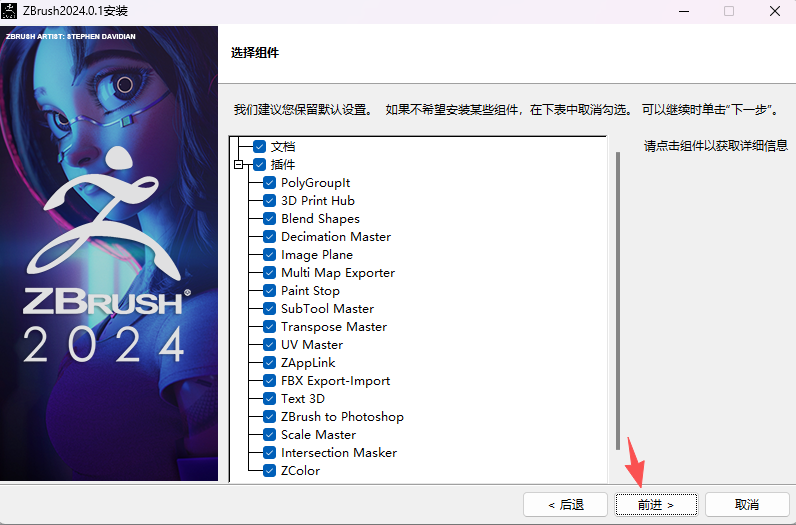Toggle the 3D Print Hub checkbox
The width and height of the screenshot is (796, 525).
tap(270, 201)
